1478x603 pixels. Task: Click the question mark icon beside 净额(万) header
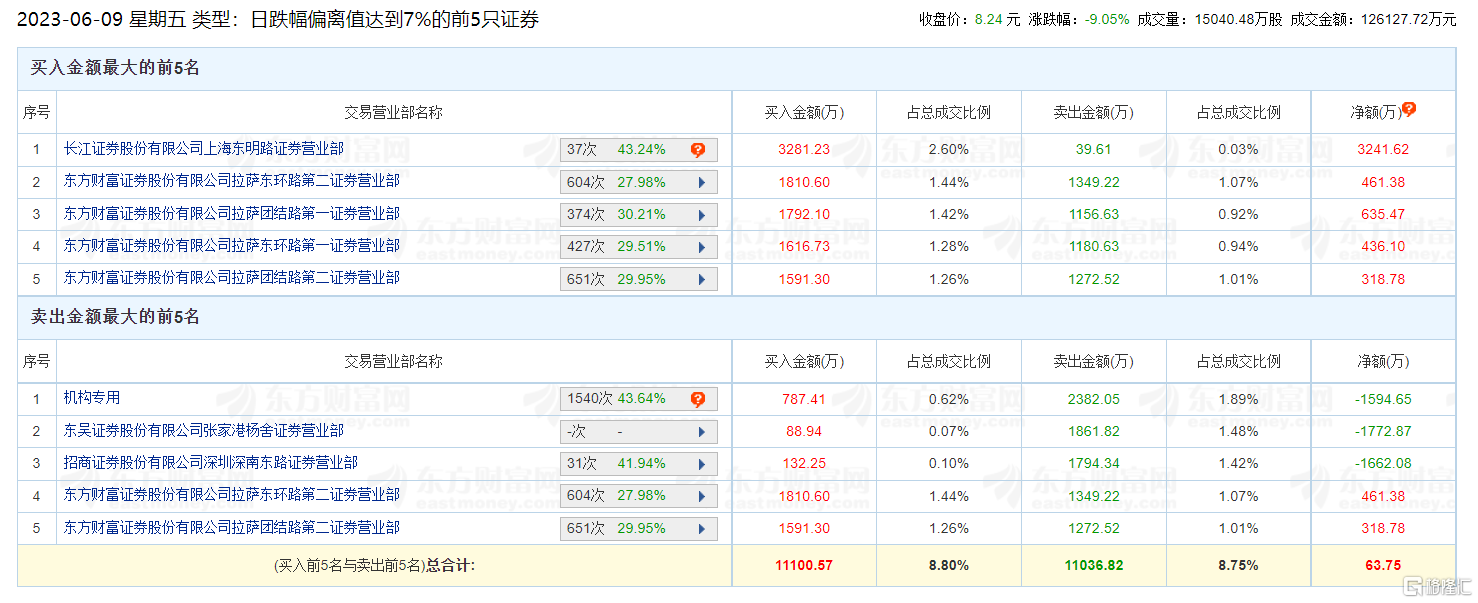[1409, 109]
